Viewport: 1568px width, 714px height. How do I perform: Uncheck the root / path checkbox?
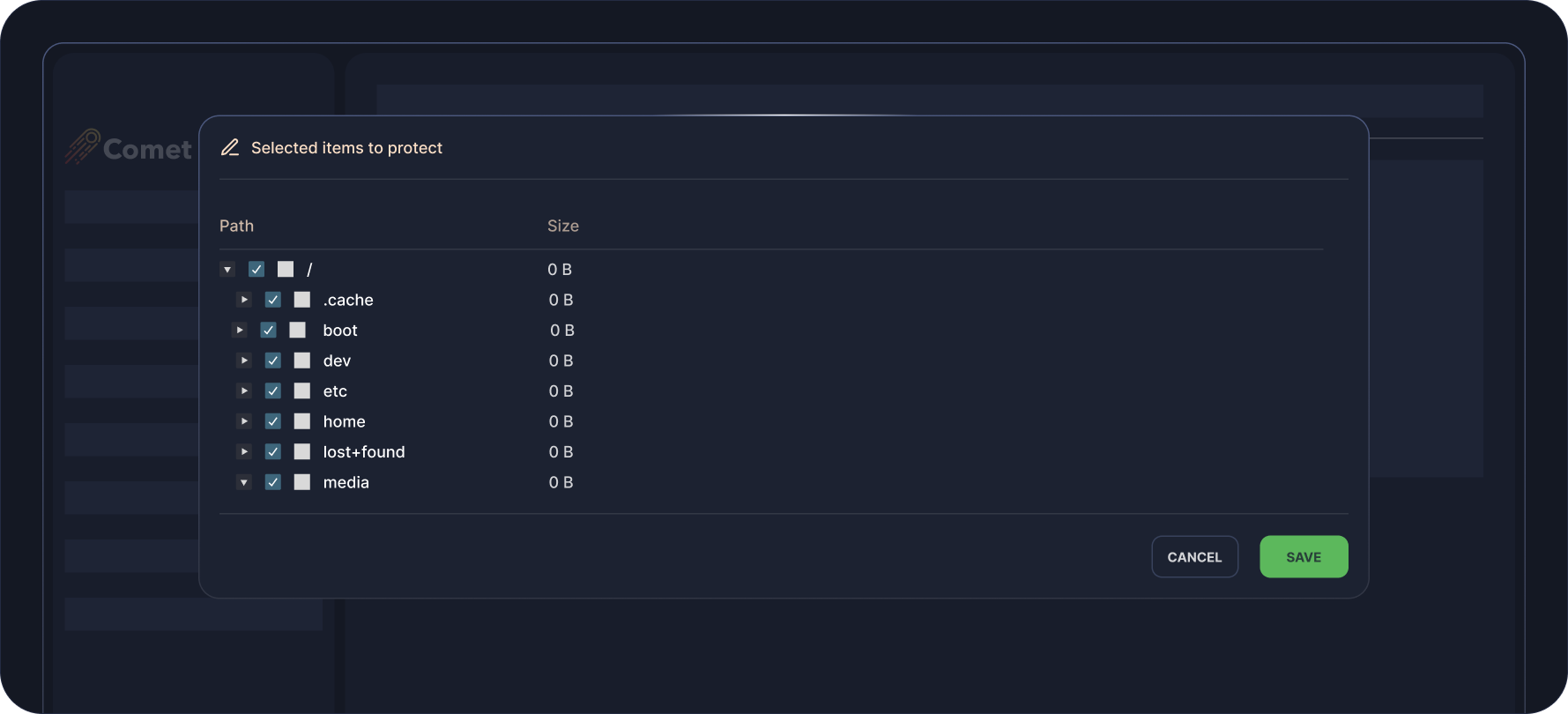[x=256, y=269]
